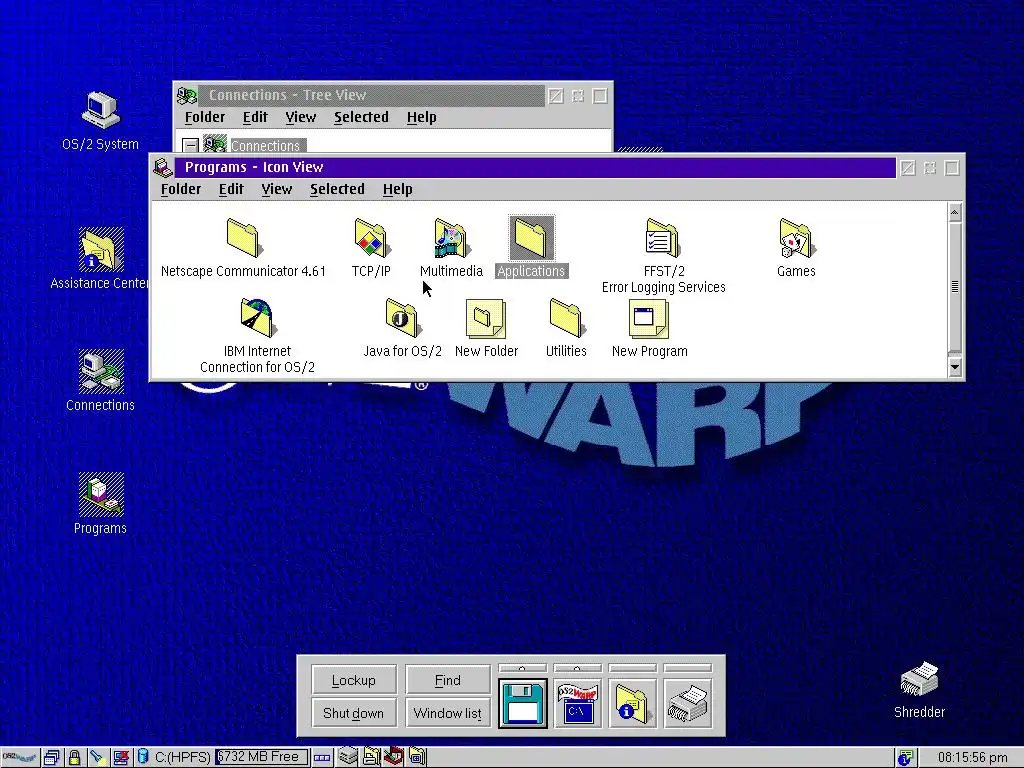The height and width of the screenshot is (768, 1024).
Task: Click the Window list button on LaunchPad
Action: [447, 713]
